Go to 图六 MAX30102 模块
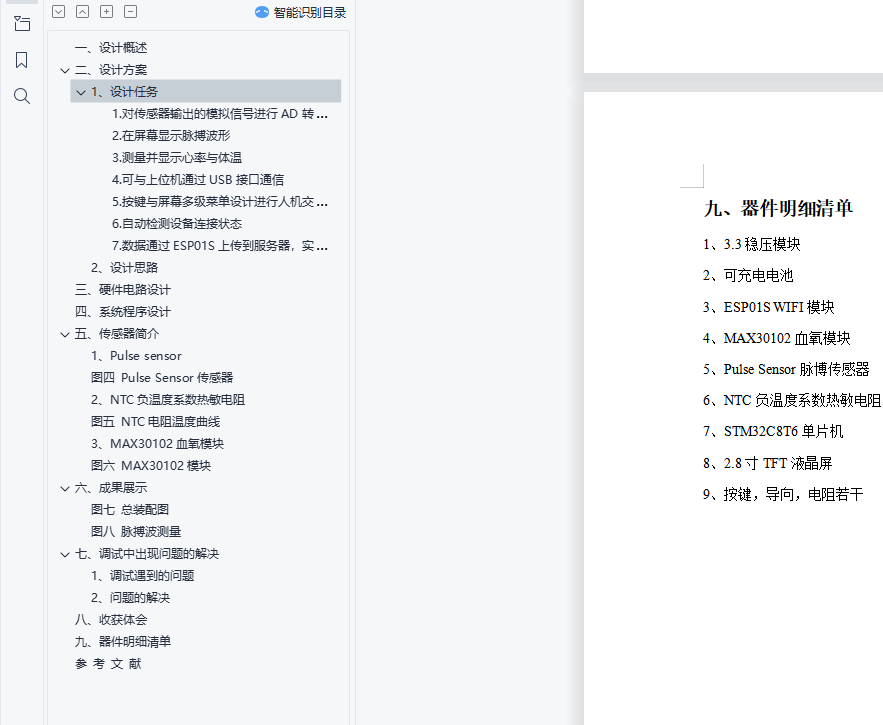This screenshot has width=883, height=725. click(151, 465)
